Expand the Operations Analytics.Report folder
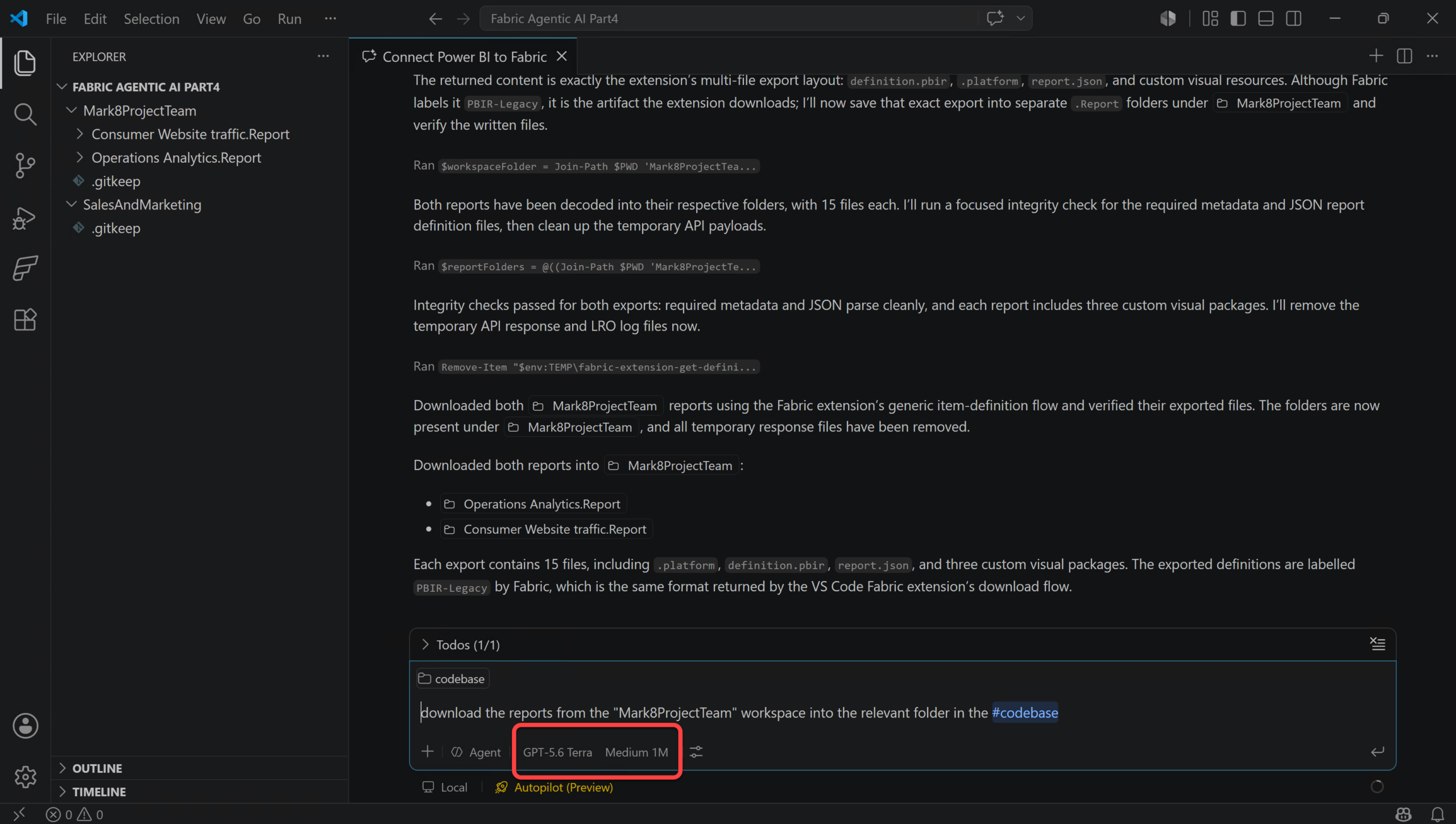This screenshot has height=824, width=1456. coord(80,157)
